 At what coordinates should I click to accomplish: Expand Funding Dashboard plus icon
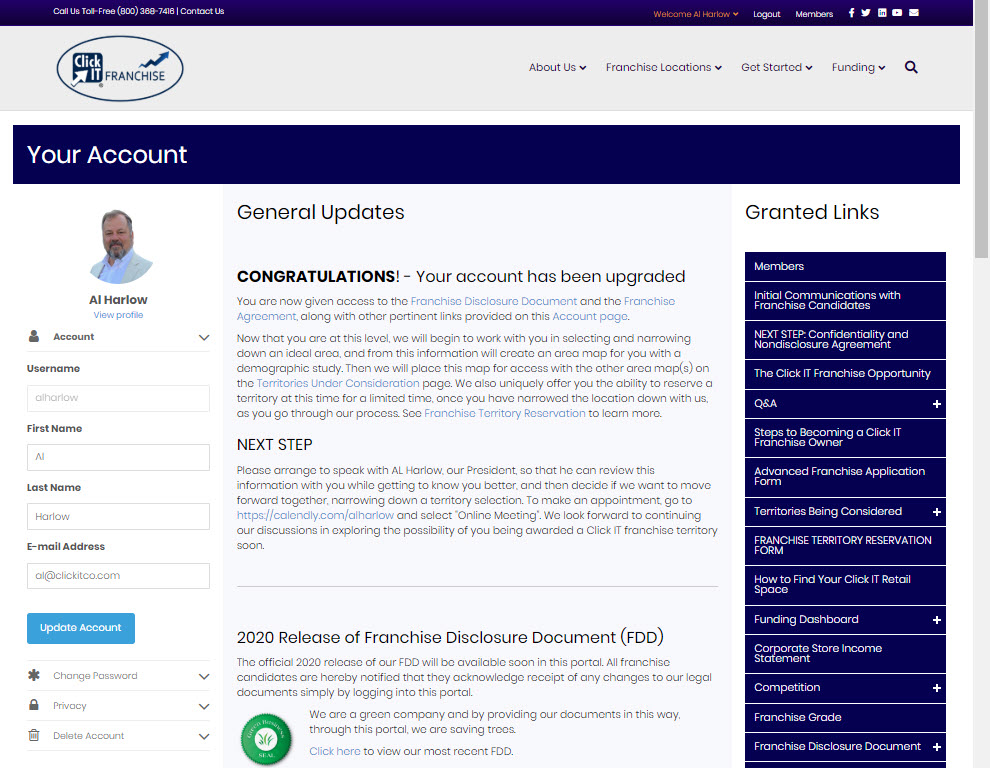pos(937,620)
